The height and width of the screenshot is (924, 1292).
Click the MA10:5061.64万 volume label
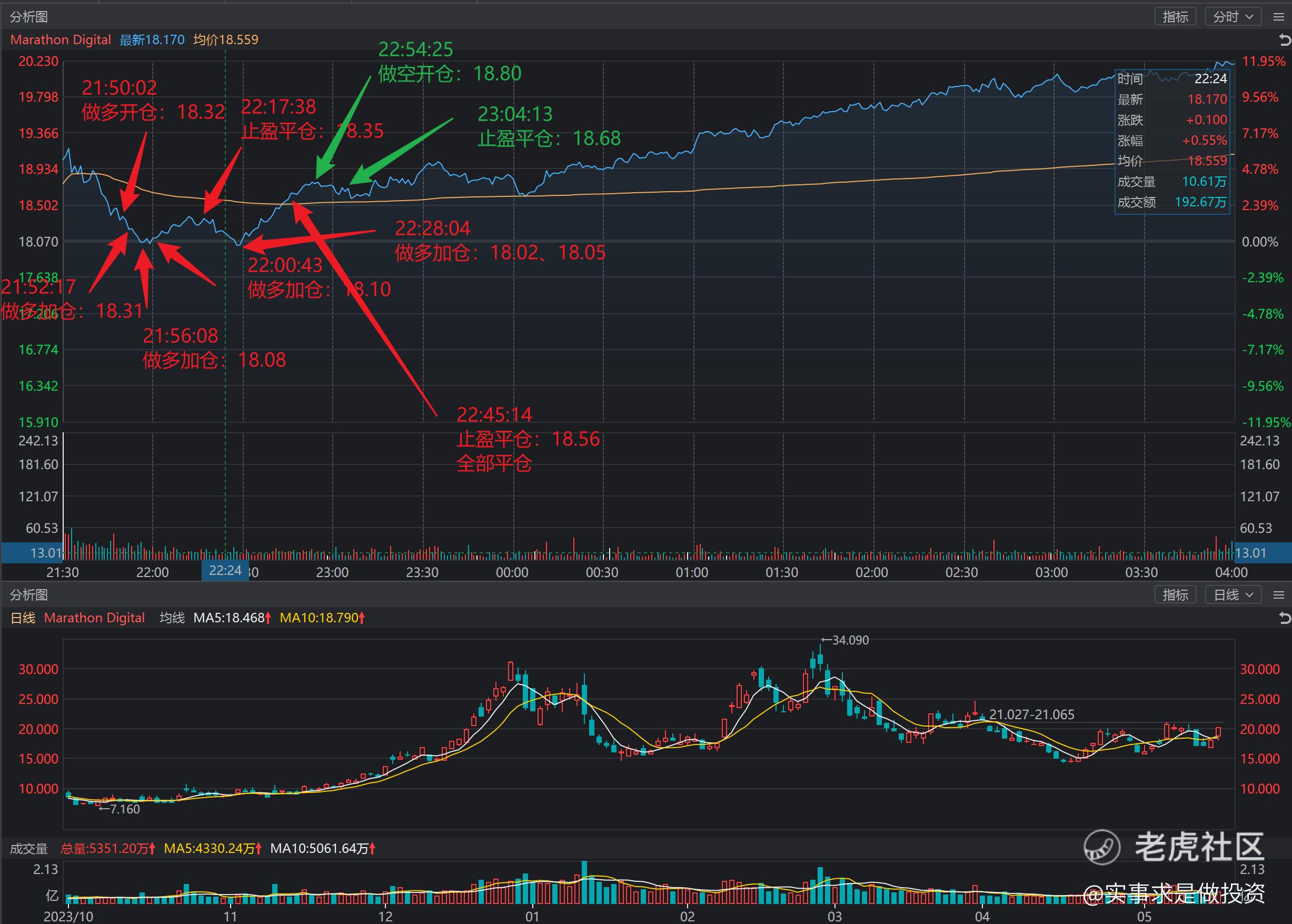(323, 849)
